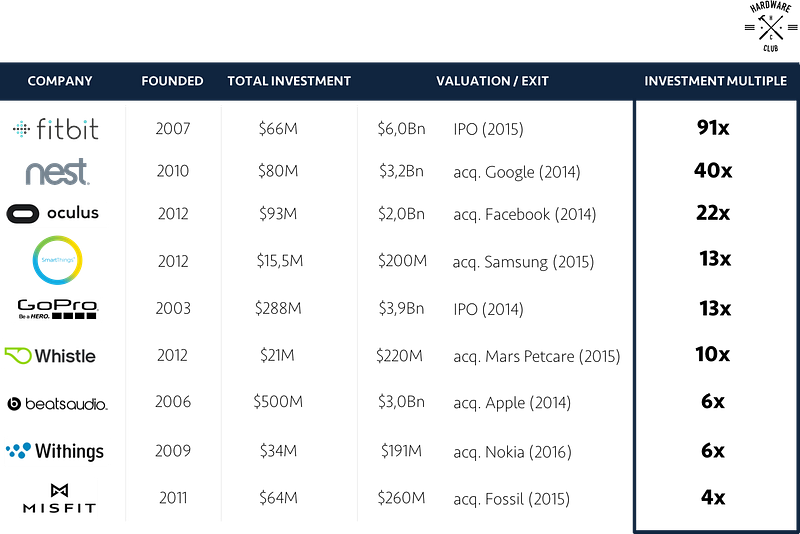Select the 40x investment multiple
Screen dimensions: 800x534
[x=713, y=170]
